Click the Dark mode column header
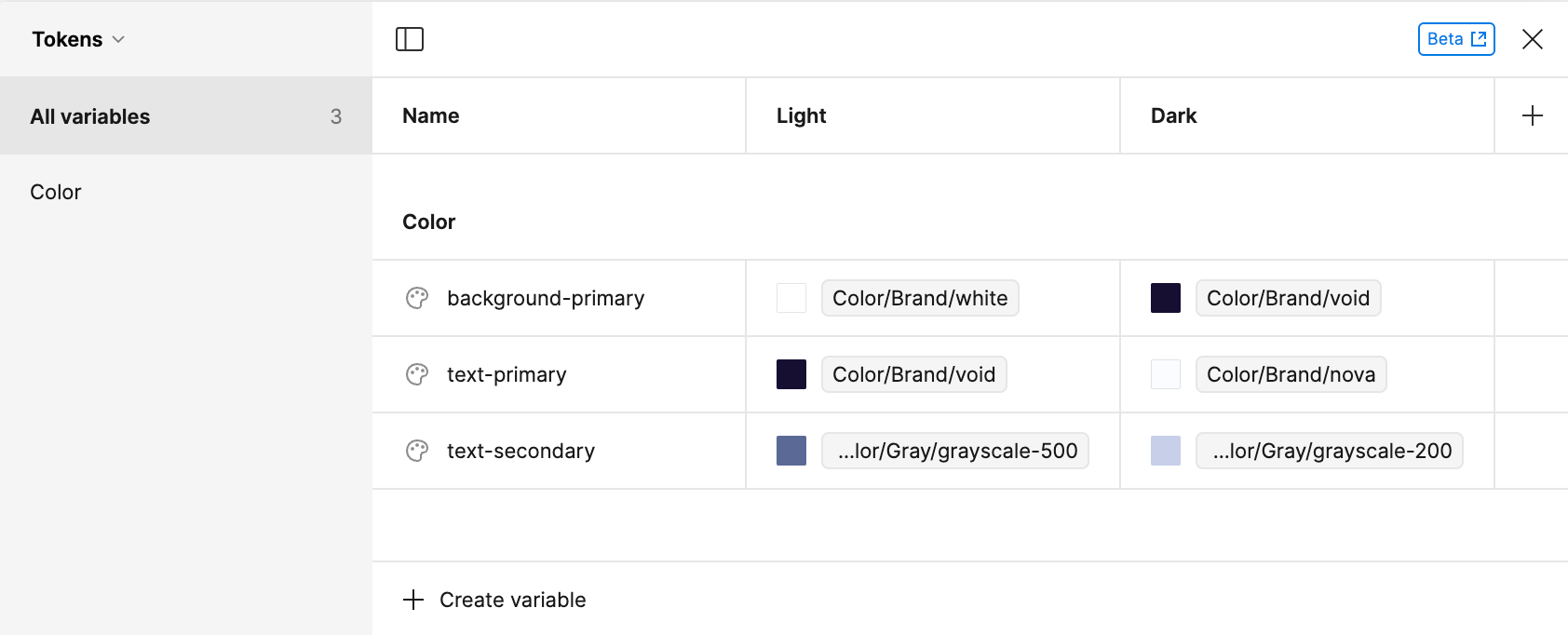 pos(1174,115)
